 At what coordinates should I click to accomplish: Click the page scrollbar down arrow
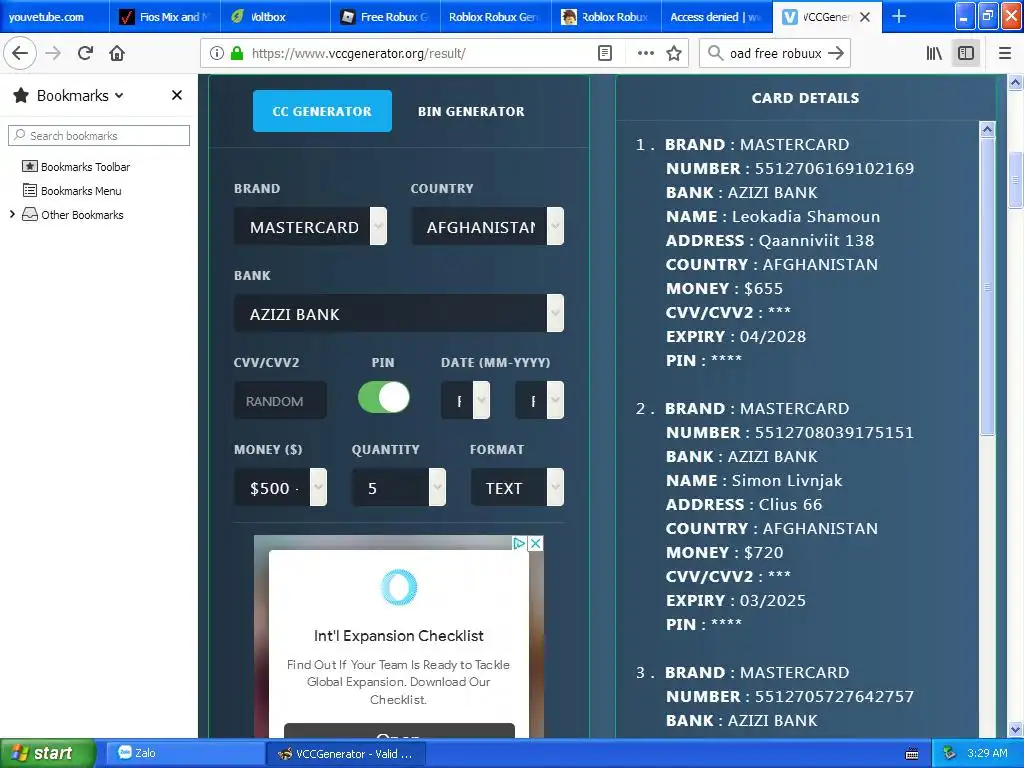click(x=1015, y=730)
